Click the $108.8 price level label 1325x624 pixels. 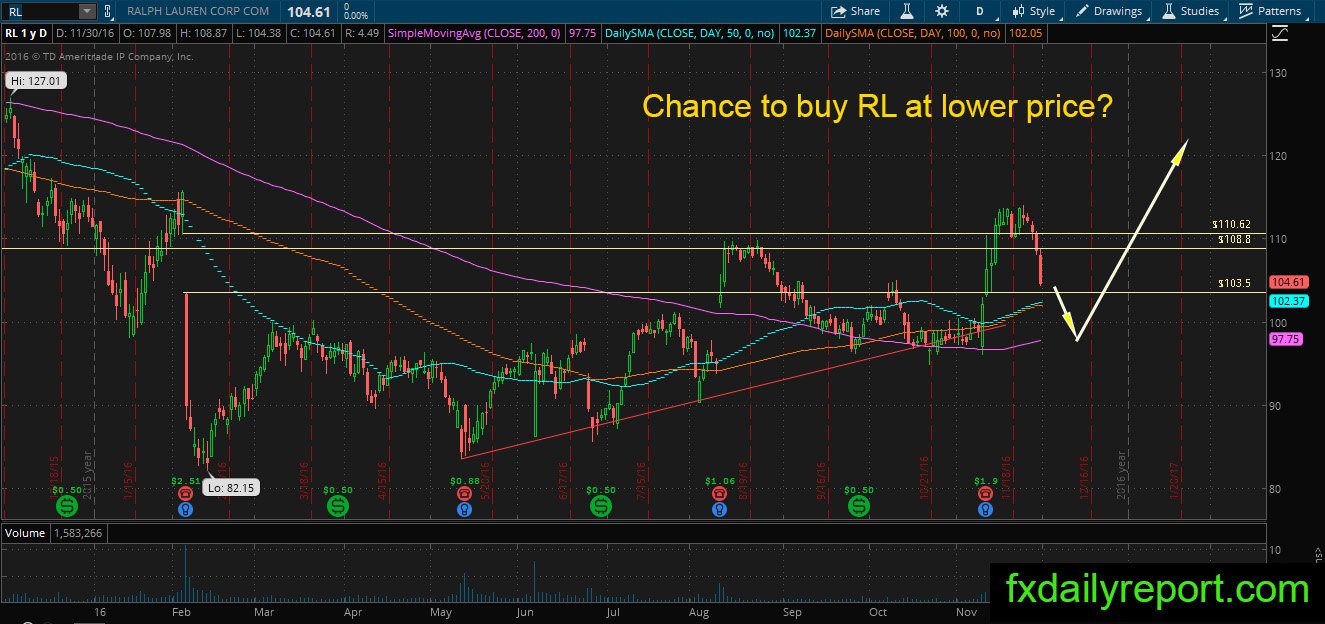coord(1235,240)
